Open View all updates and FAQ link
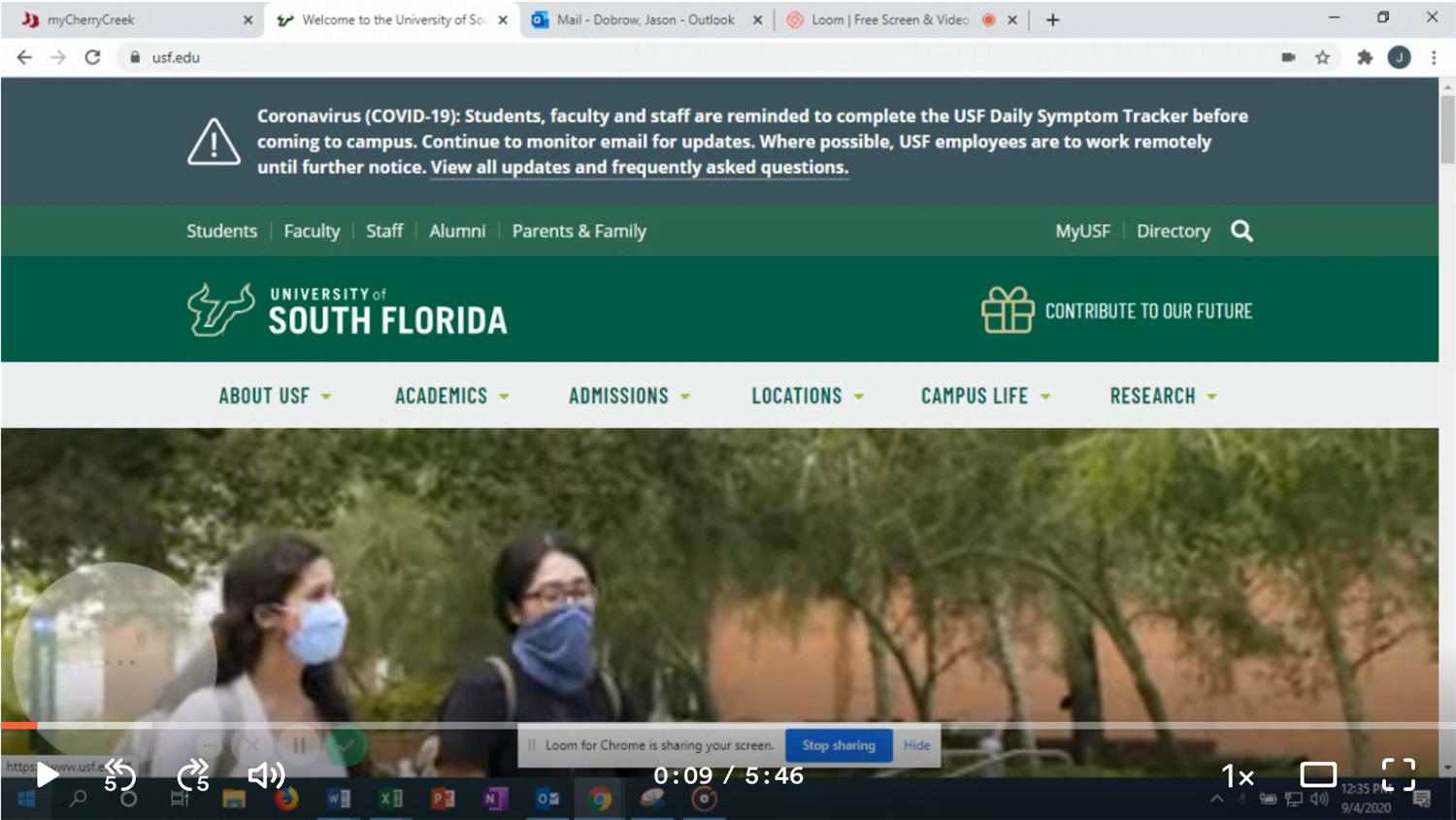 640,167
